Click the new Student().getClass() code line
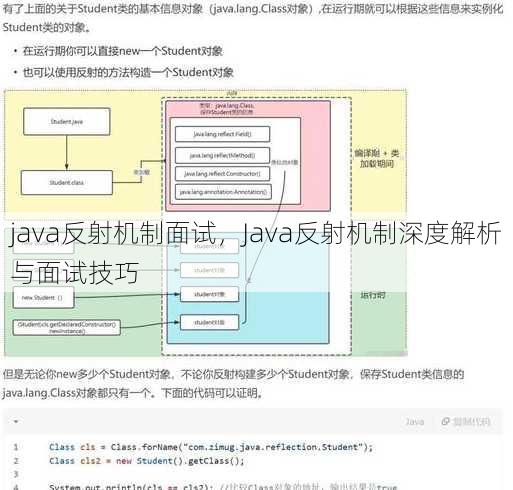 (147, 461)
